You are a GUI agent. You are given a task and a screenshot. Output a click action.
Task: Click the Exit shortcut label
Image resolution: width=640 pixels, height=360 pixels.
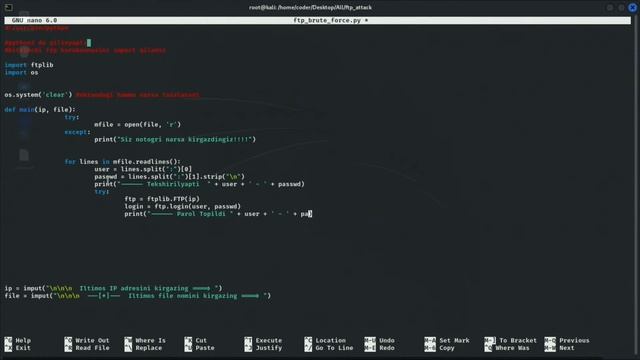pyautogui.click(x=23, y=348)
